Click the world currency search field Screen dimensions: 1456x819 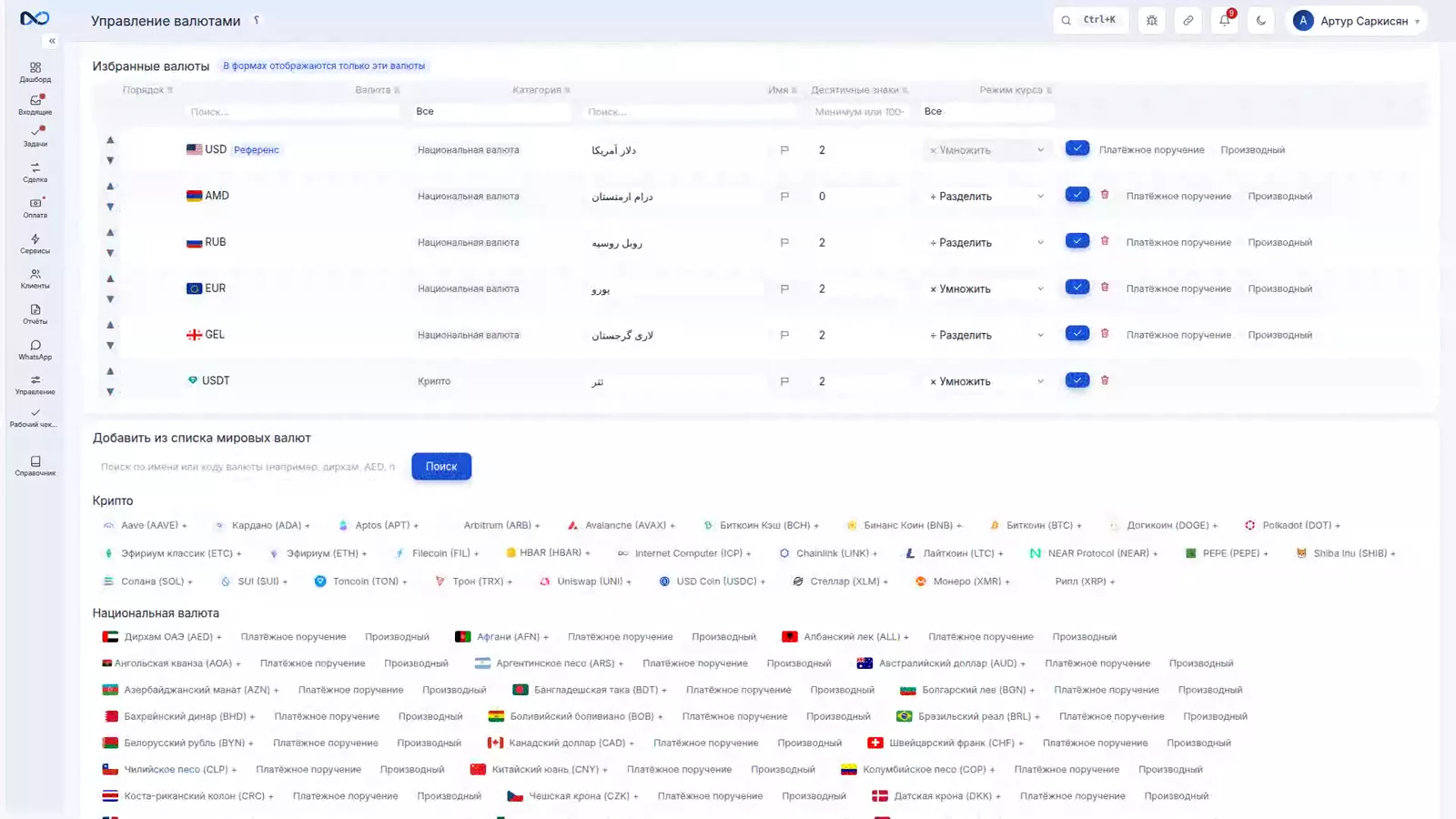pos(248,467)
